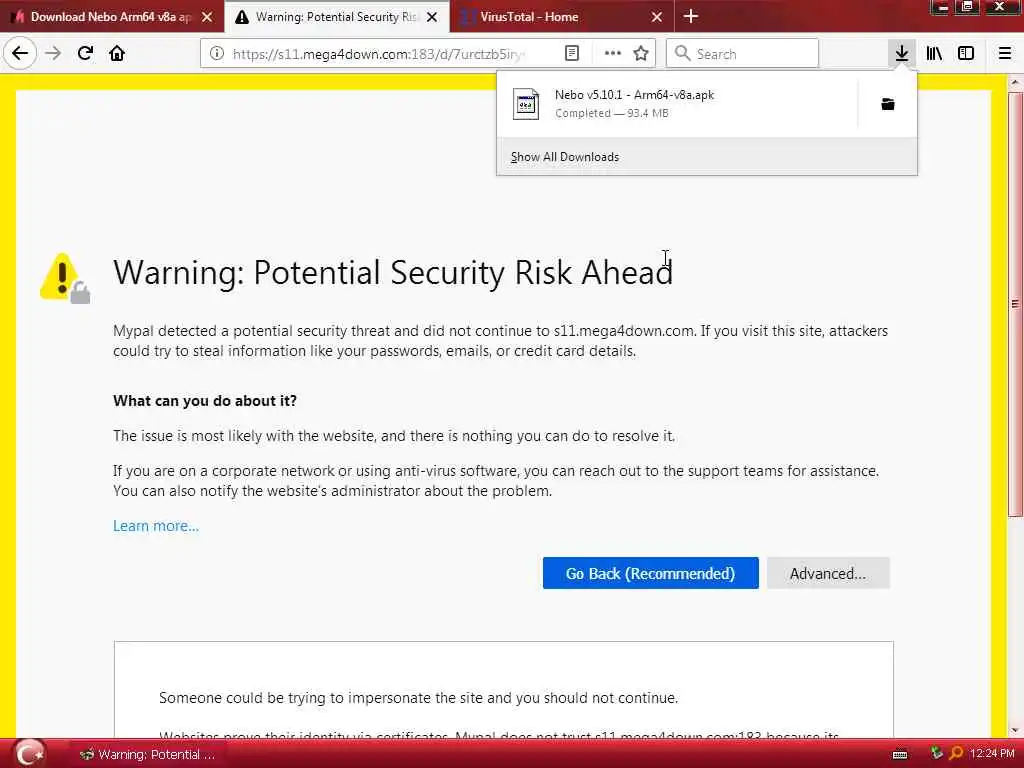Open the home page via house icon
This screenshot has height=768, width=1024.
point(117,54)
